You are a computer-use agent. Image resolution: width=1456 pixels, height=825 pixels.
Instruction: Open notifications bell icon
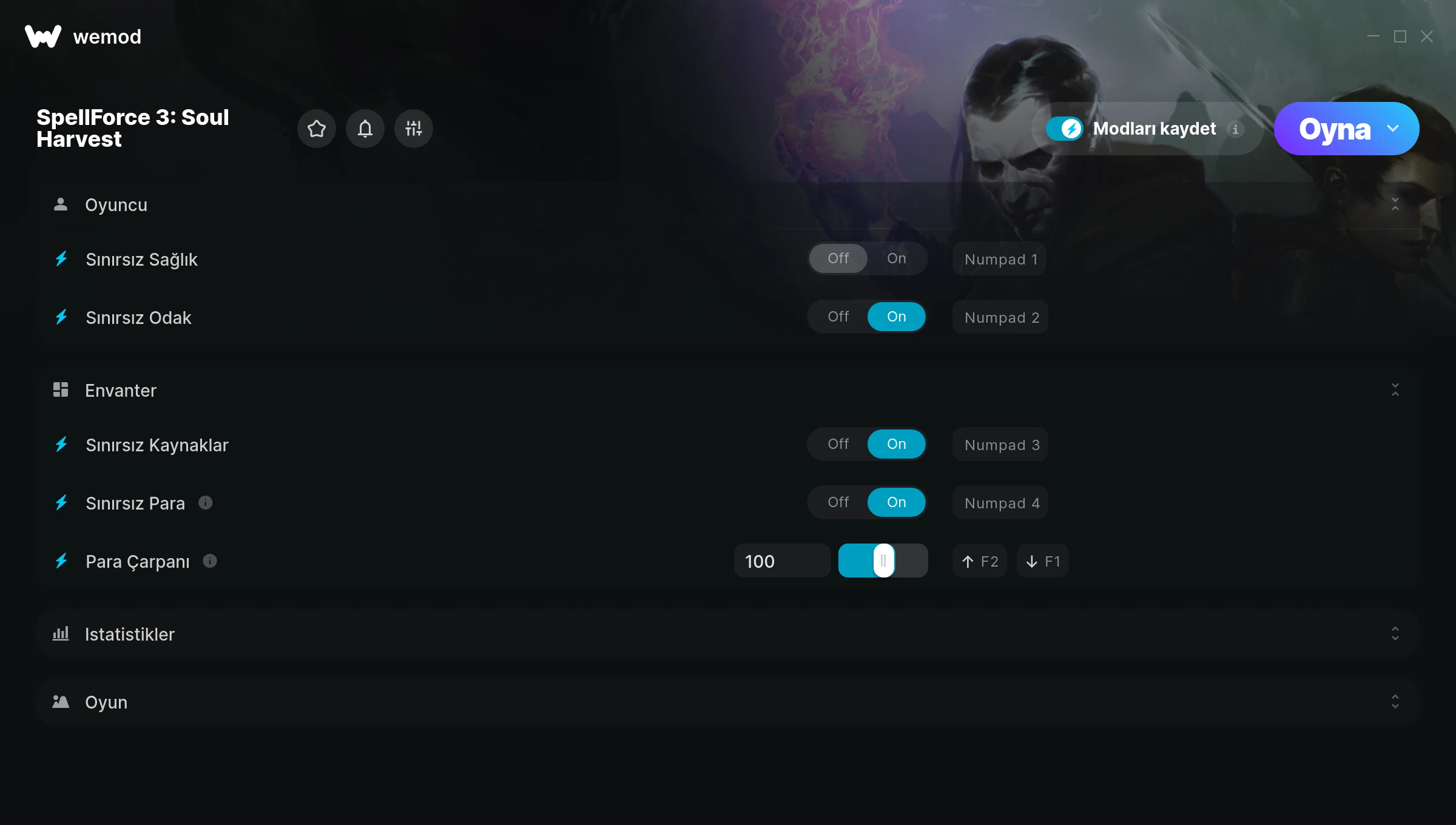365,129
